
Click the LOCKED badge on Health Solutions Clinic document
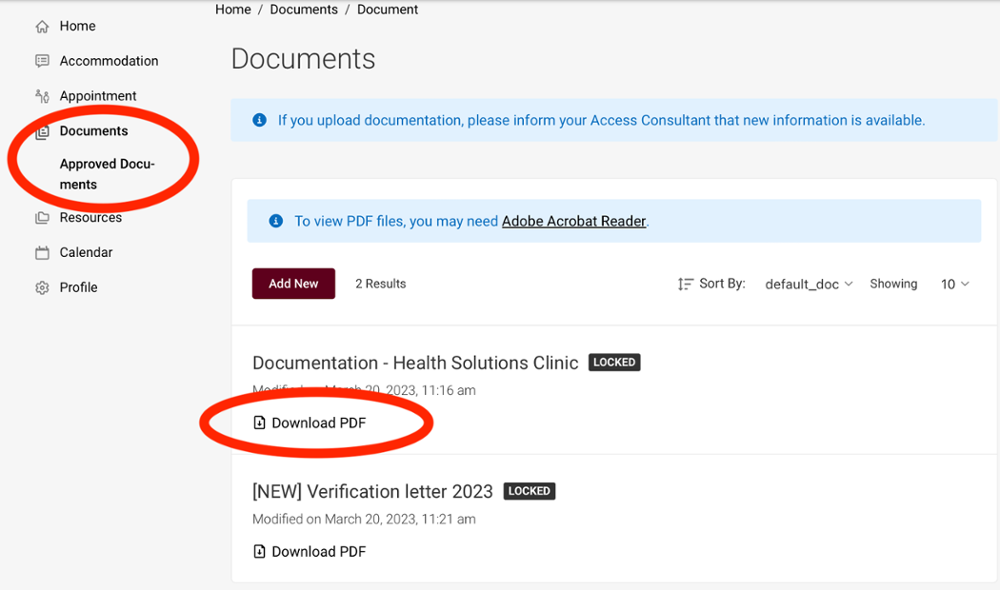[x=614, y=362]
